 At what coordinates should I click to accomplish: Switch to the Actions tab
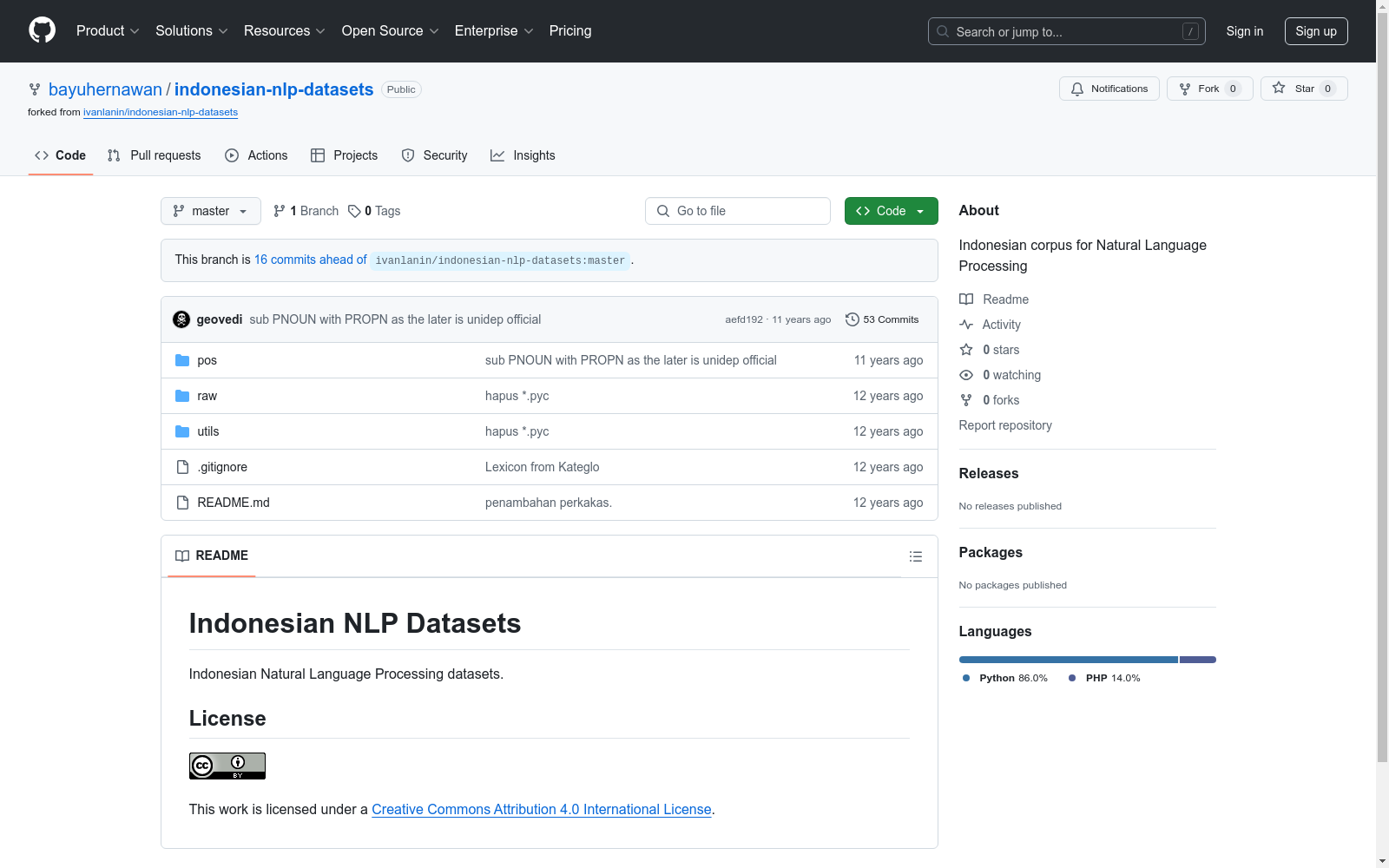[x=256, y=155]
